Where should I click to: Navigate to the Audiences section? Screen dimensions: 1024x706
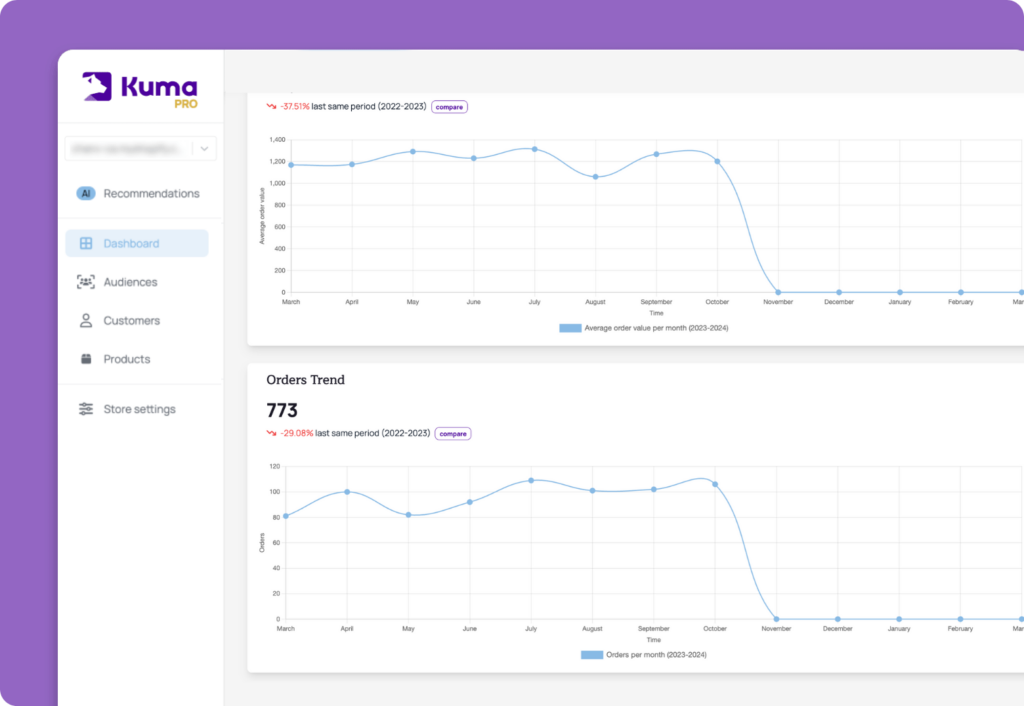click(x=130, y=282)
